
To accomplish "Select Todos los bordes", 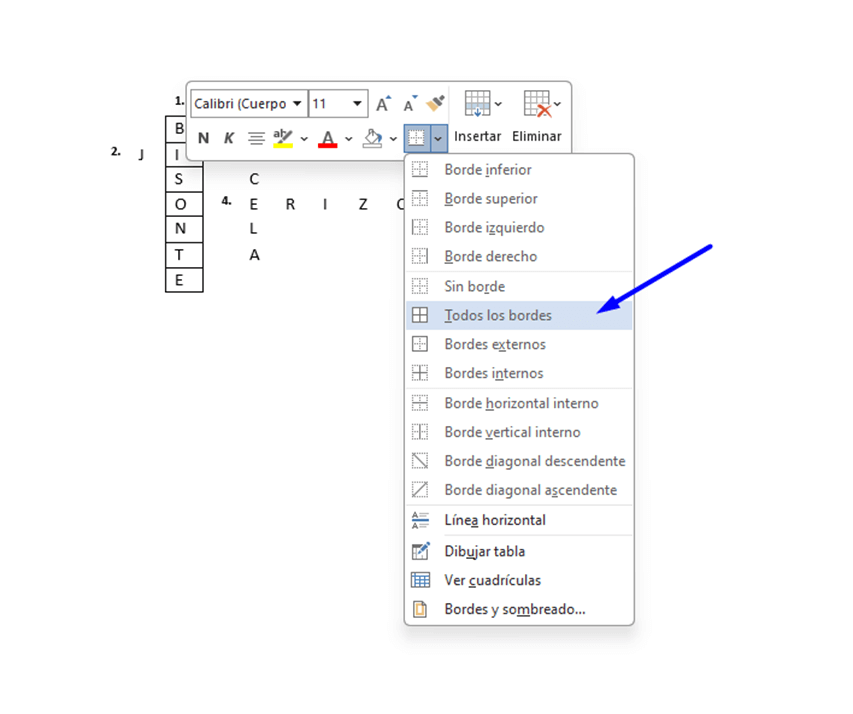I will pyautogui.click(x=519, y=315).
